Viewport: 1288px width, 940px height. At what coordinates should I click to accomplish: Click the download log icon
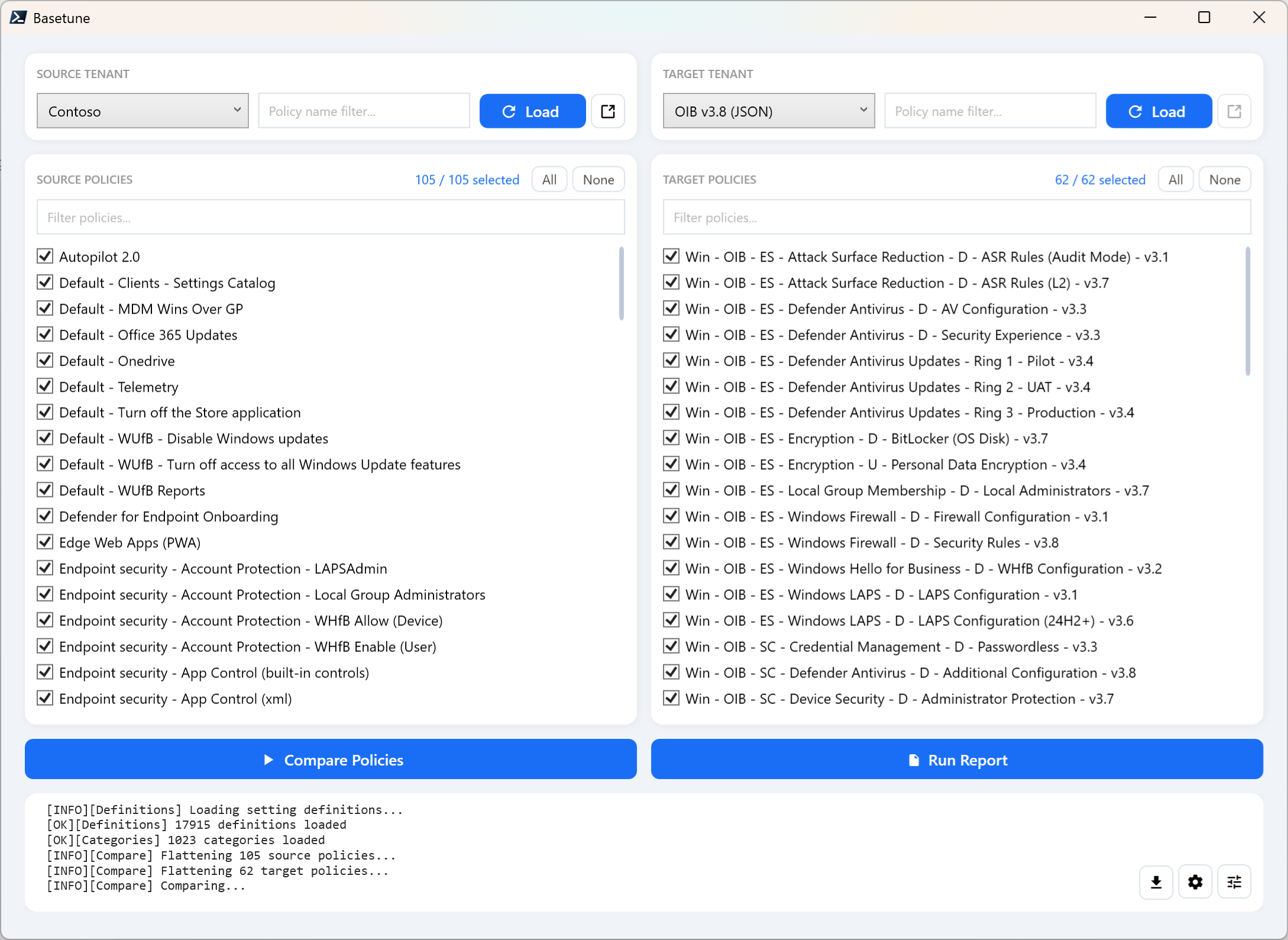(1156, 882)
